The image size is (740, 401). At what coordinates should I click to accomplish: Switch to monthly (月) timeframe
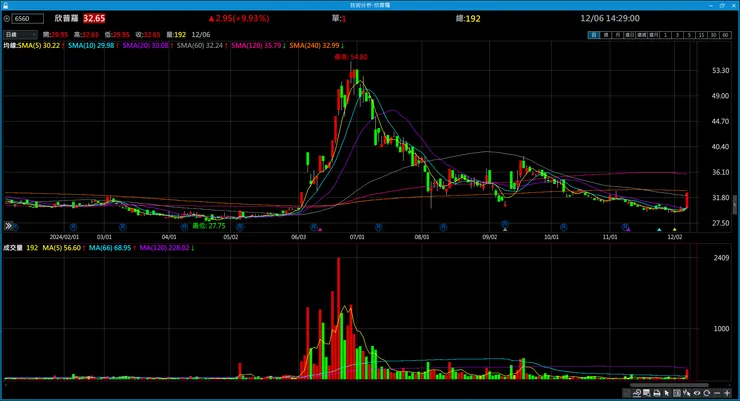[617, 35]
